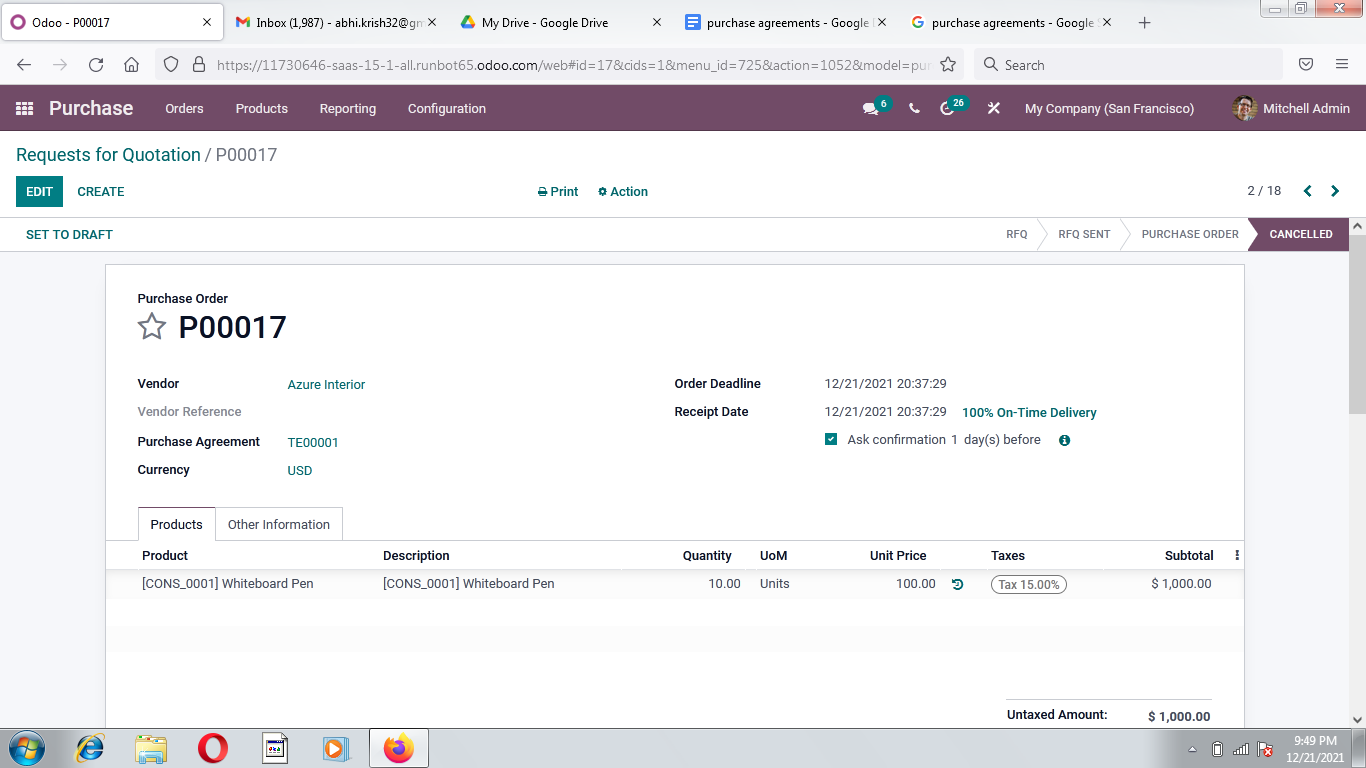Bookmark this page with star icon
Image resolution: width=1366 pixels, height=768 pixels.
pos(948,64)
